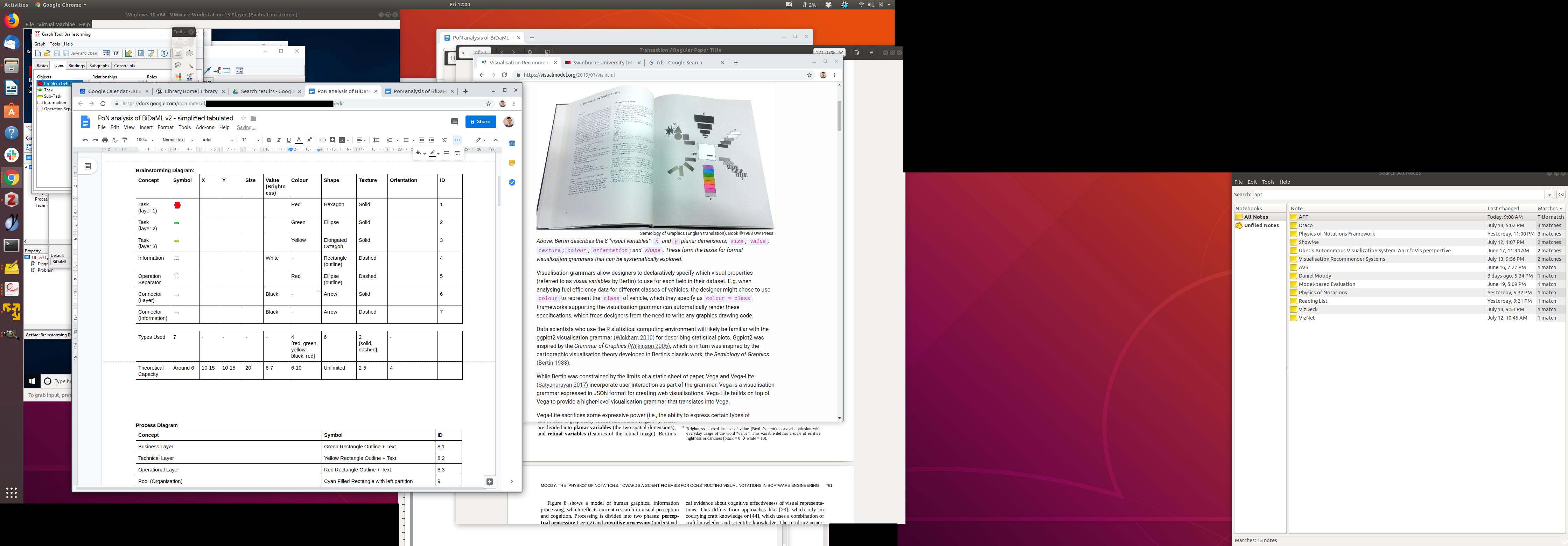
Task: Toggle bold formatting in Docs toolbar
Action: [269, 140]
